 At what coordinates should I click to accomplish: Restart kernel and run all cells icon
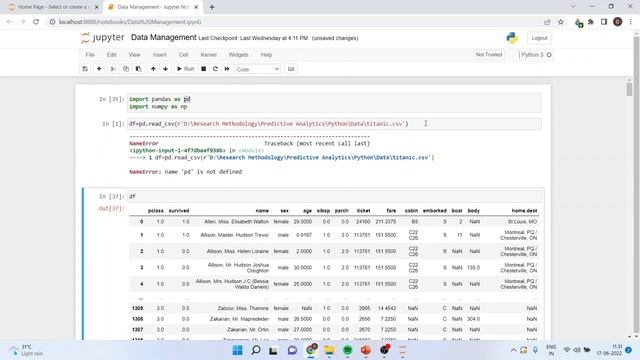pyautogui.click(x=227, y=69)
